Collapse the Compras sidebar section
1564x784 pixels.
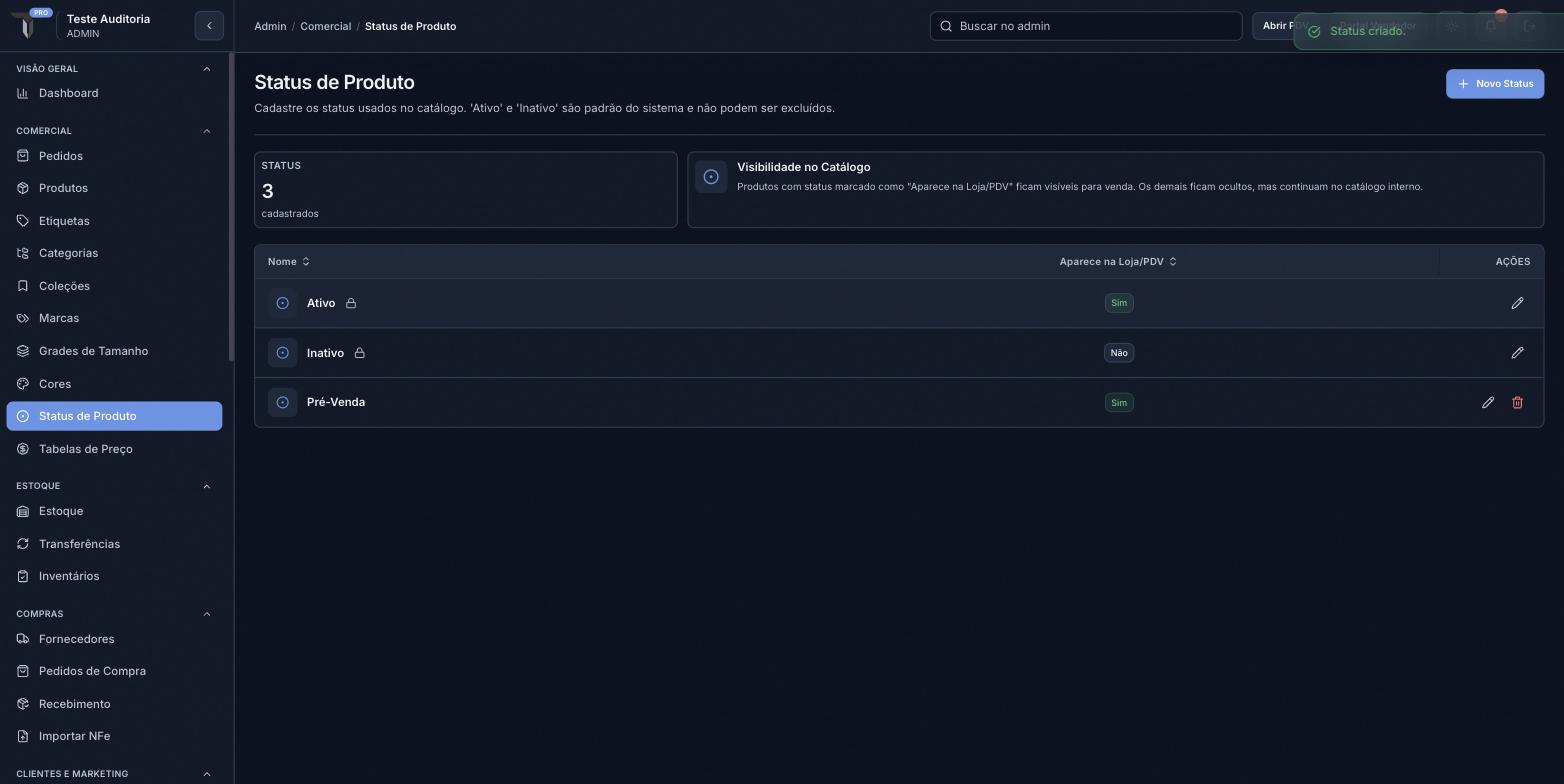tap(207, 614)
